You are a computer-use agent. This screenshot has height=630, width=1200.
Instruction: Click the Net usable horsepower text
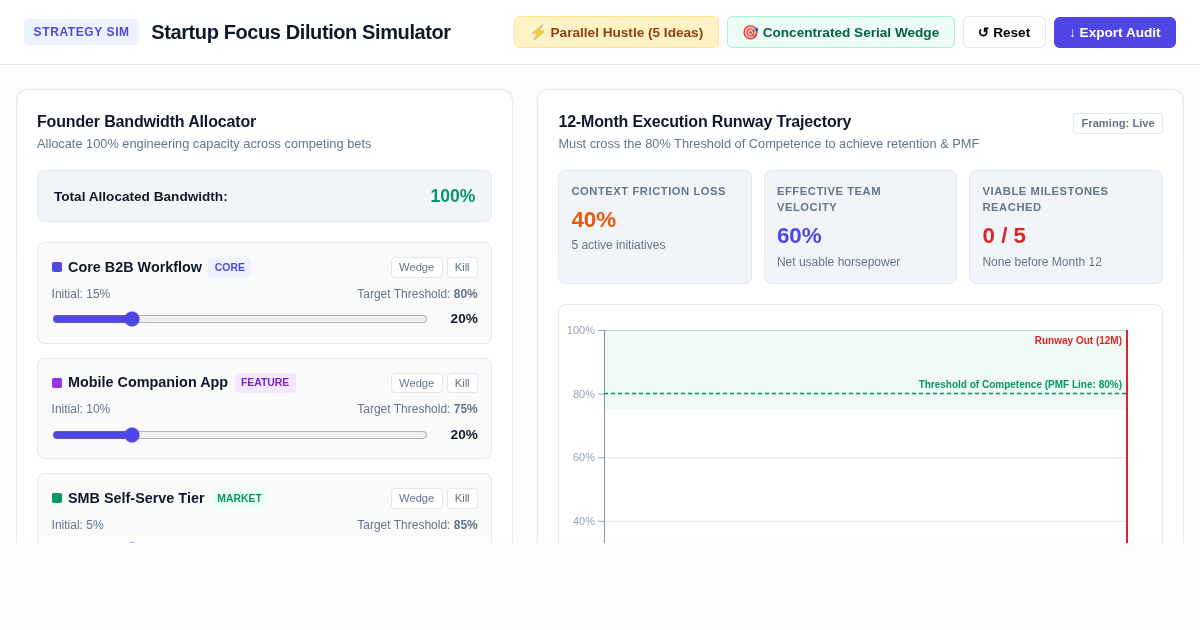point(838,262)
